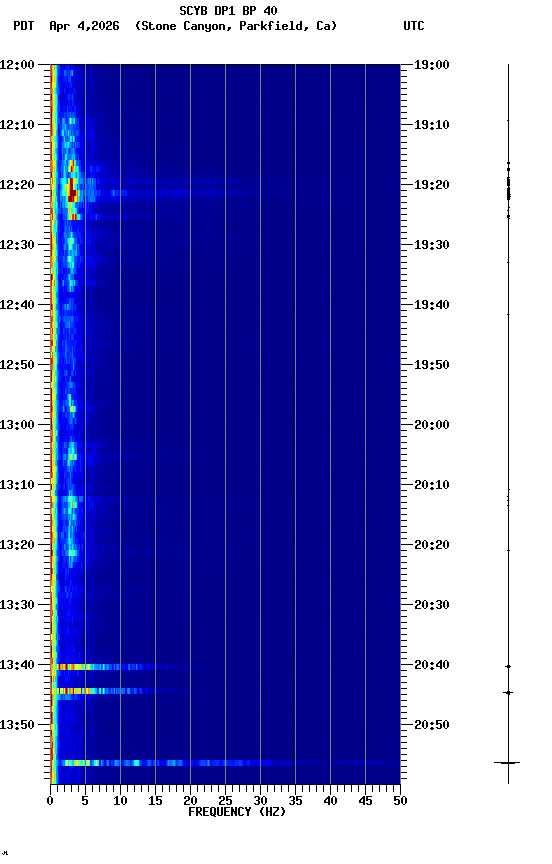
Task: Click the 12:20 PDT time label
Action: pos(17,185)
